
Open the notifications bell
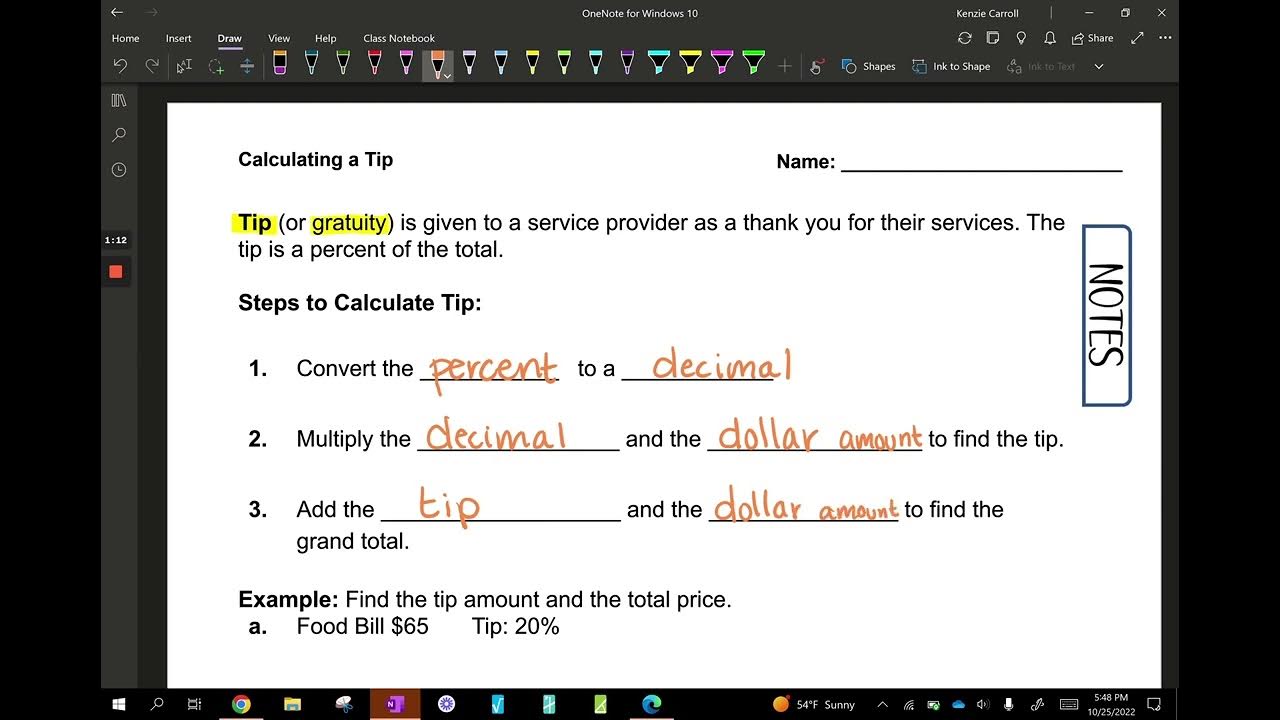(x=1050, y=38)
